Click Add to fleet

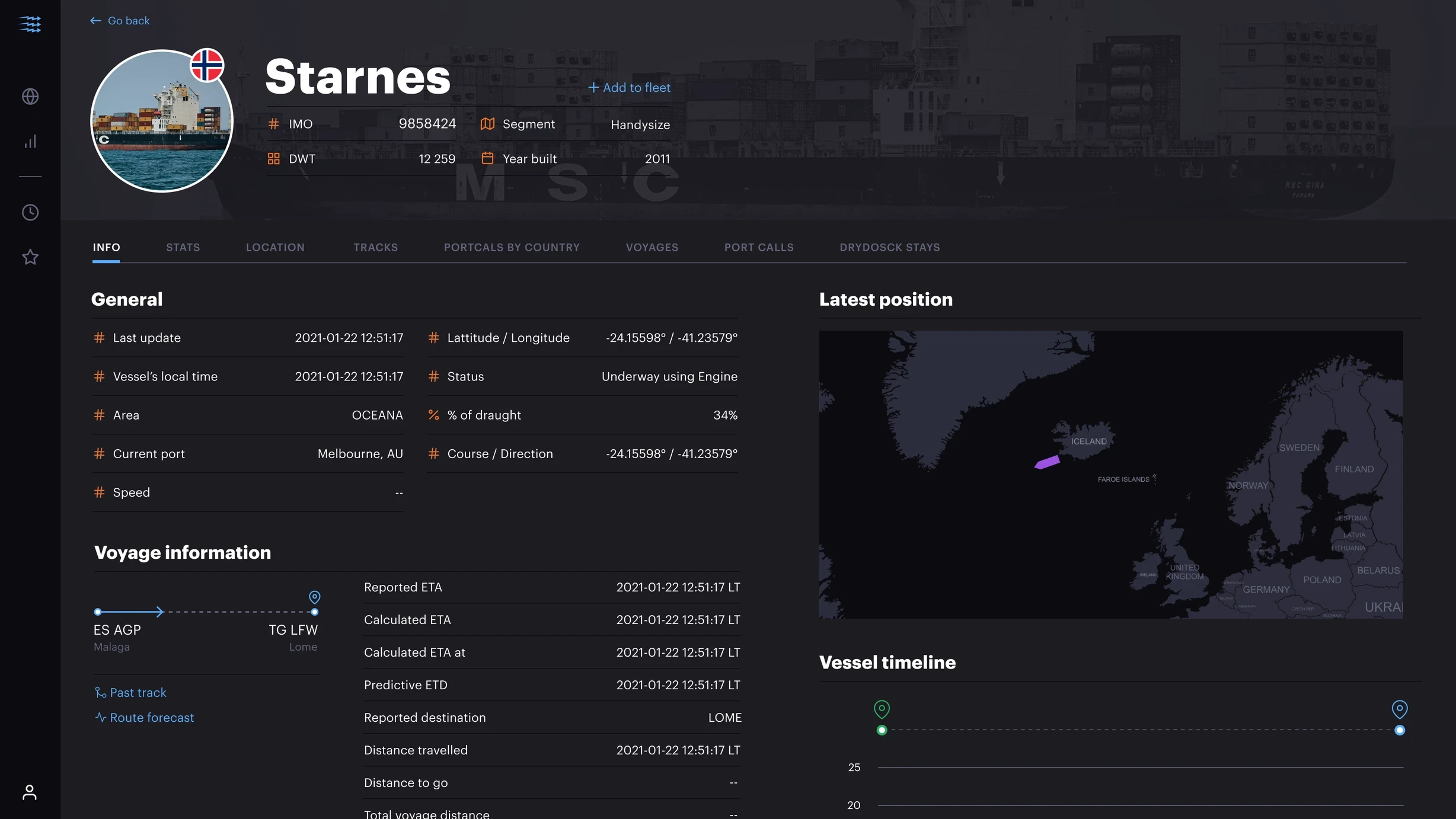click(629, 88)
